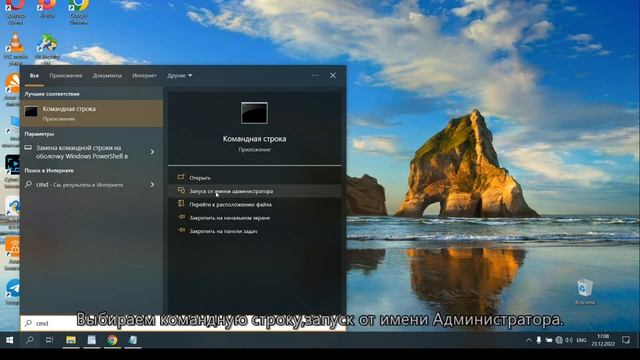640x360 pixels.
Task: Select the Opera desktop shortcut
Action: (x=16, y=11)
